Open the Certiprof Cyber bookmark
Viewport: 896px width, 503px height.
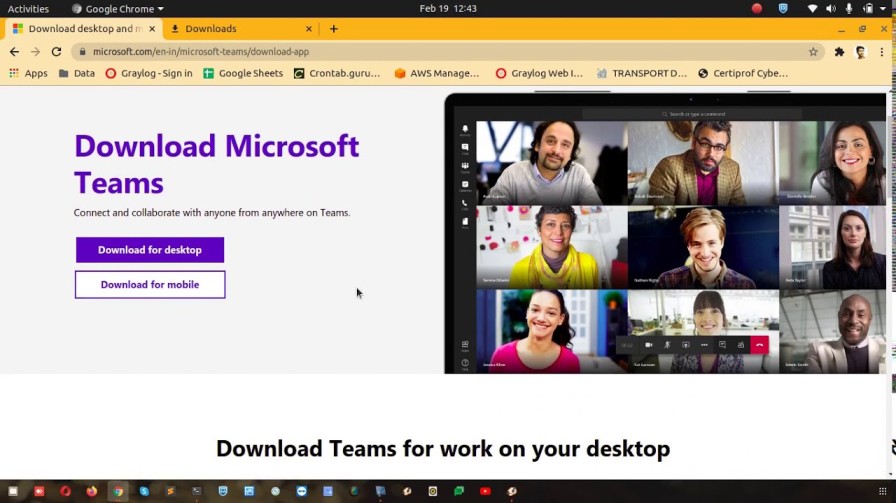(x=743, y=73)
